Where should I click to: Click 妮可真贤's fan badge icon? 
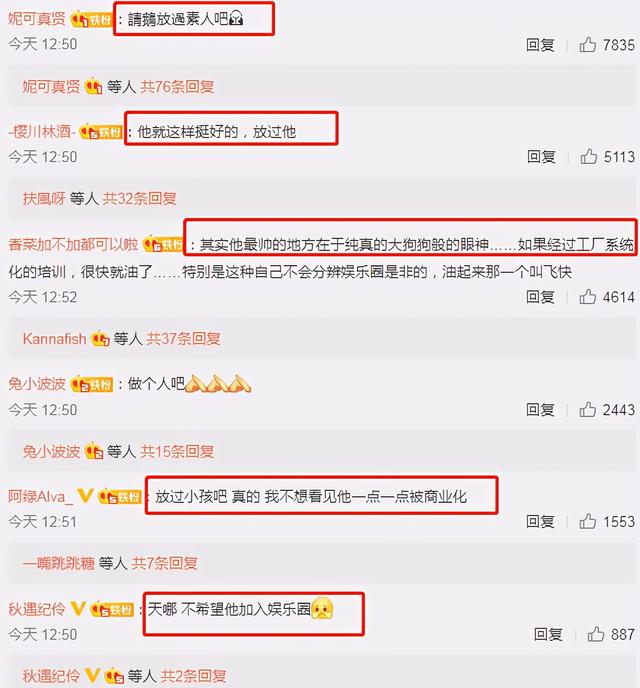tap(91, 19)
